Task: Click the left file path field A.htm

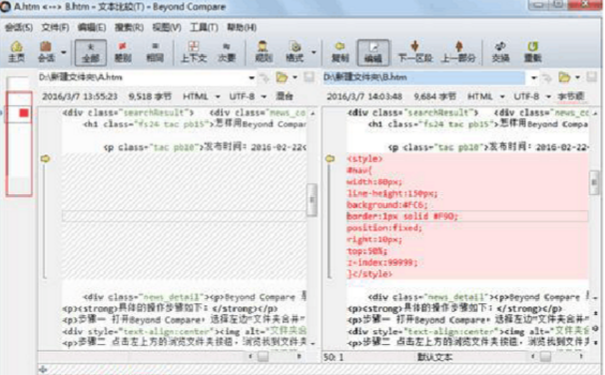Action: click(x=142, y=78)
